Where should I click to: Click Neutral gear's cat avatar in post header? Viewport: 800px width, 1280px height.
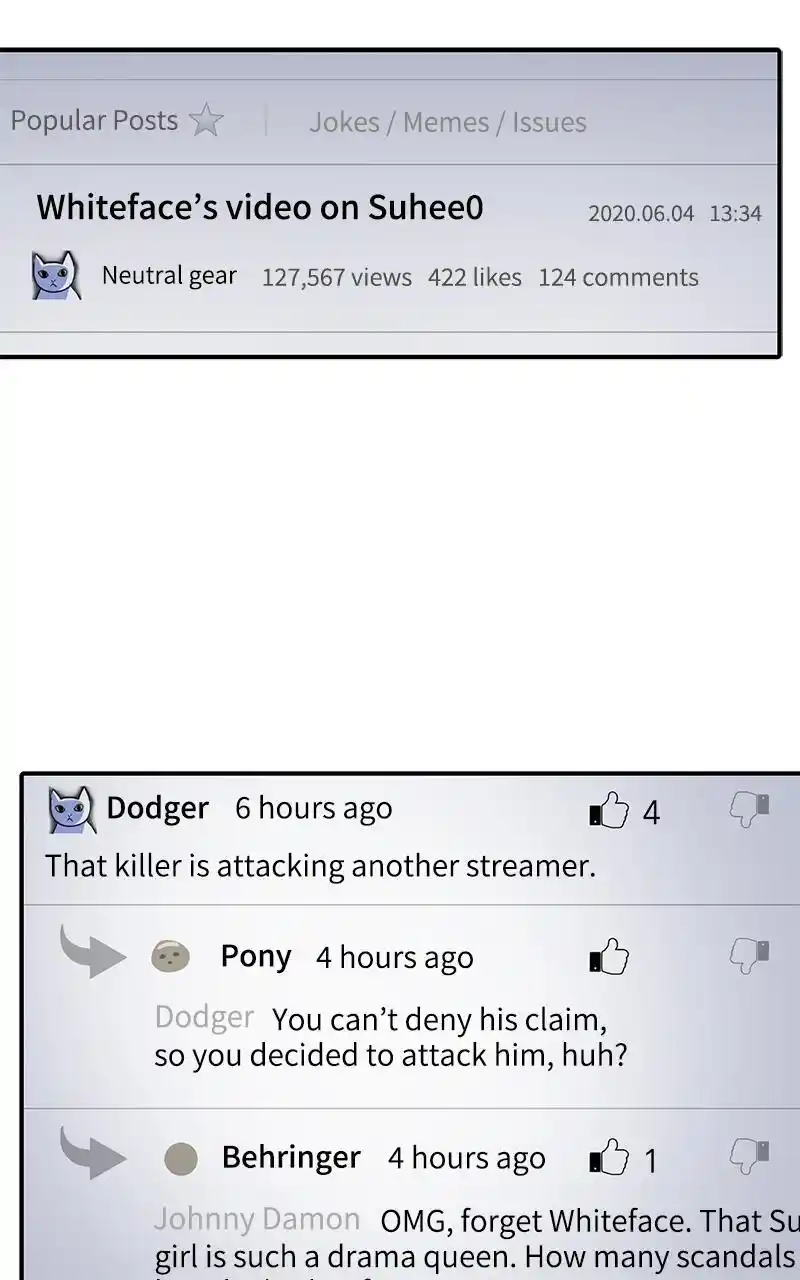tap(56, 276)
